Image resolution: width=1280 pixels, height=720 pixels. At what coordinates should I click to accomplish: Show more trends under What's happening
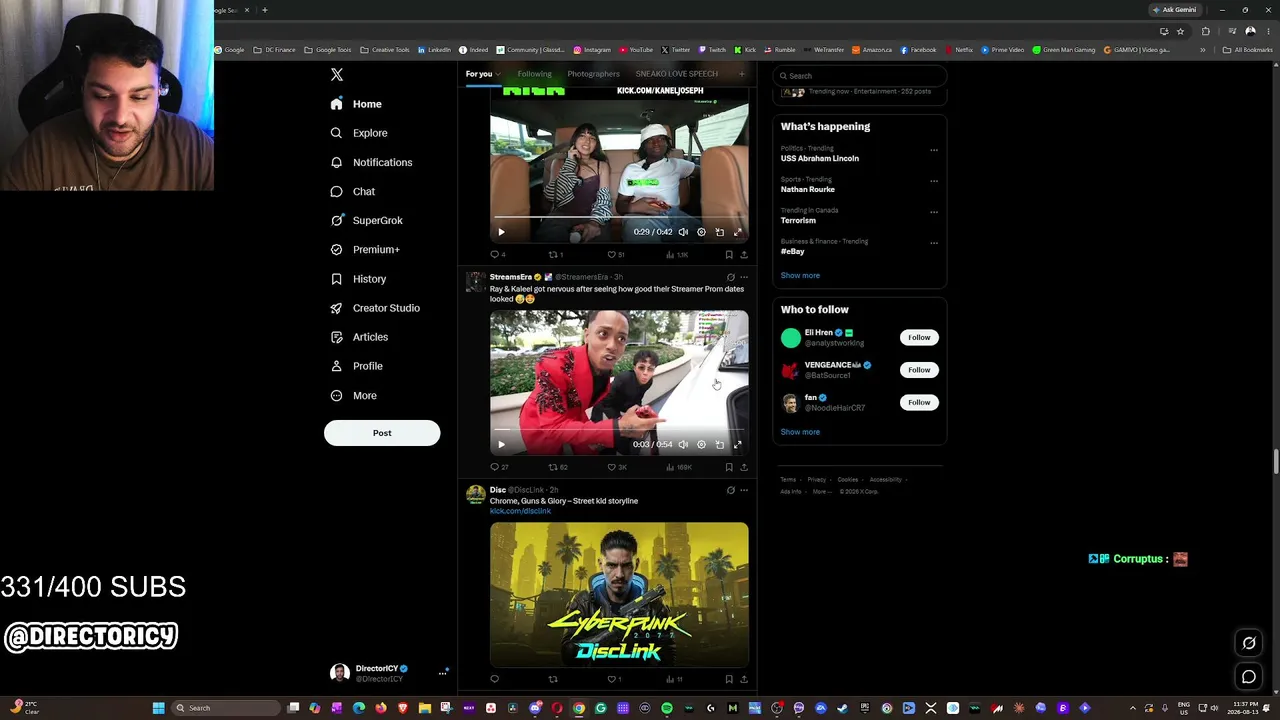click(x=800, y=275)
